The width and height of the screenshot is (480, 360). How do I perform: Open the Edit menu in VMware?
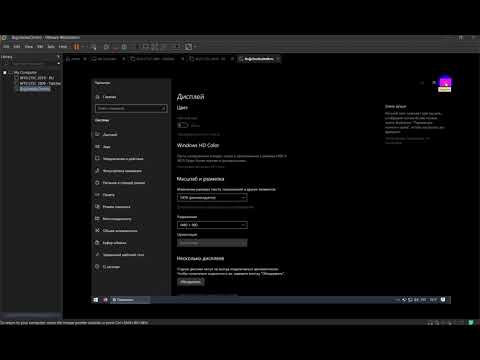click(17, 47)
